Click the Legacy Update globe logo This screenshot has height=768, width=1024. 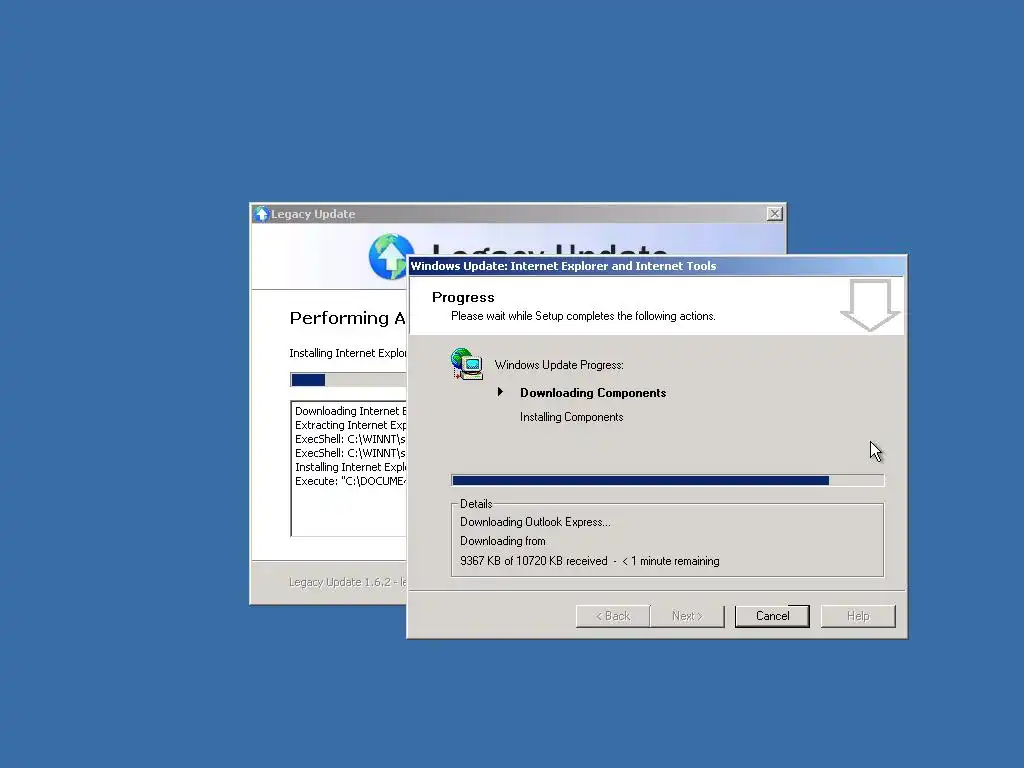389,257
